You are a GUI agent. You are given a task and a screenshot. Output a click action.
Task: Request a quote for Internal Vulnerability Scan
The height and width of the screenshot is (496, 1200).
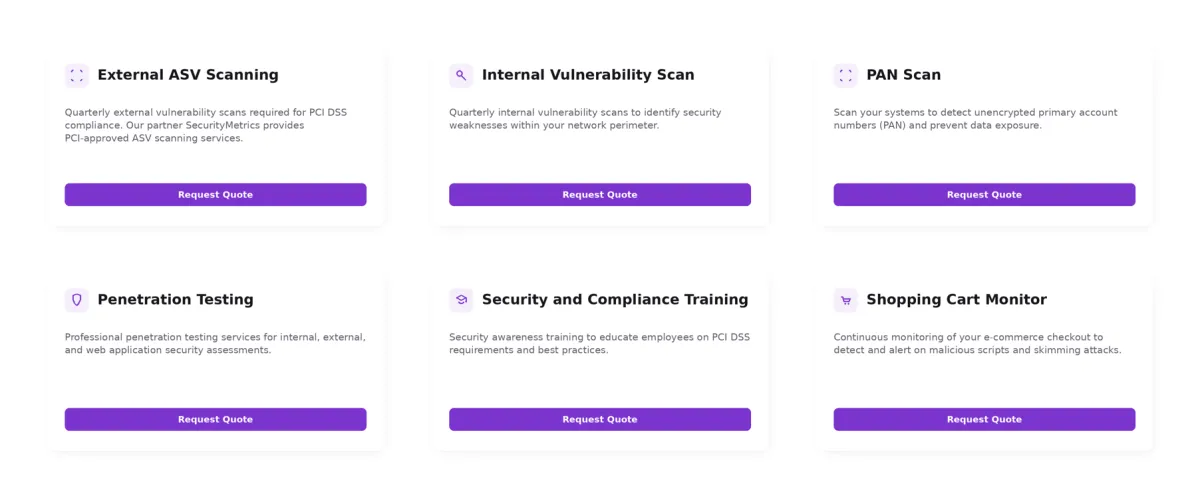pos(600,195)
